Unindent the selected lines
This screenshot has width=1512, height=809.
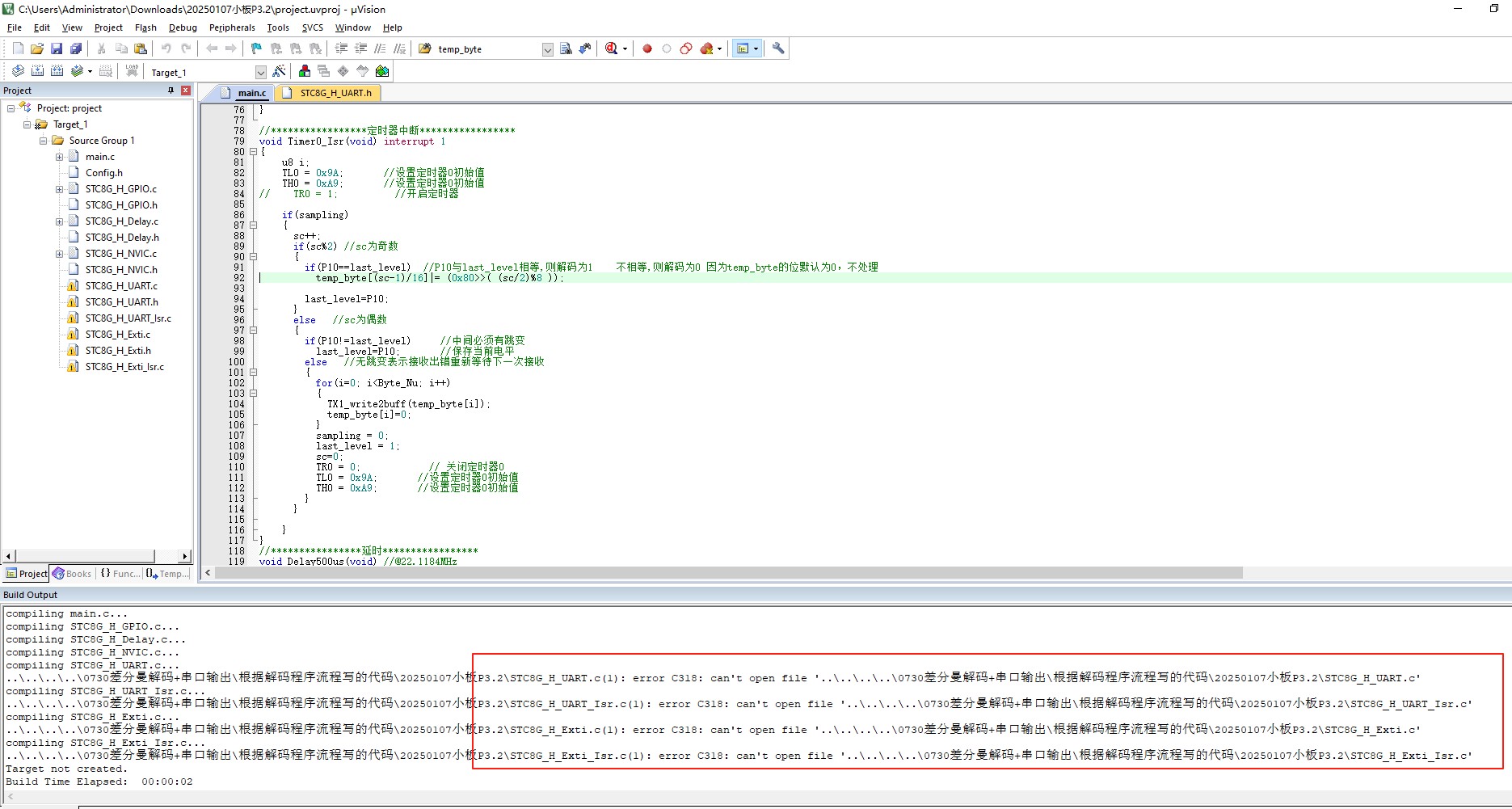tap(360, 48)
